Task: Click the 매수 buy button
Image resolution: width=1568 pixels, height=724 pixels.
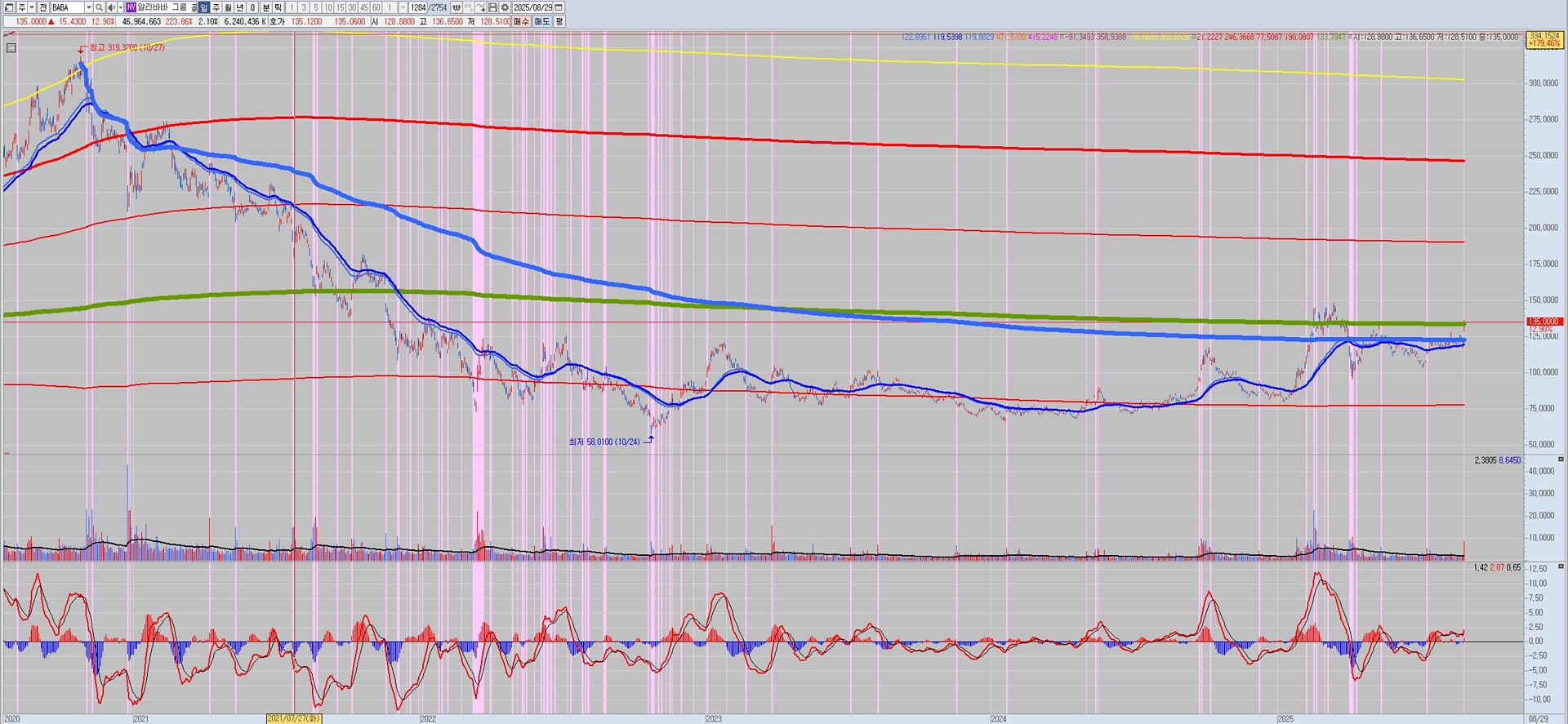Action: coord(522,21)
